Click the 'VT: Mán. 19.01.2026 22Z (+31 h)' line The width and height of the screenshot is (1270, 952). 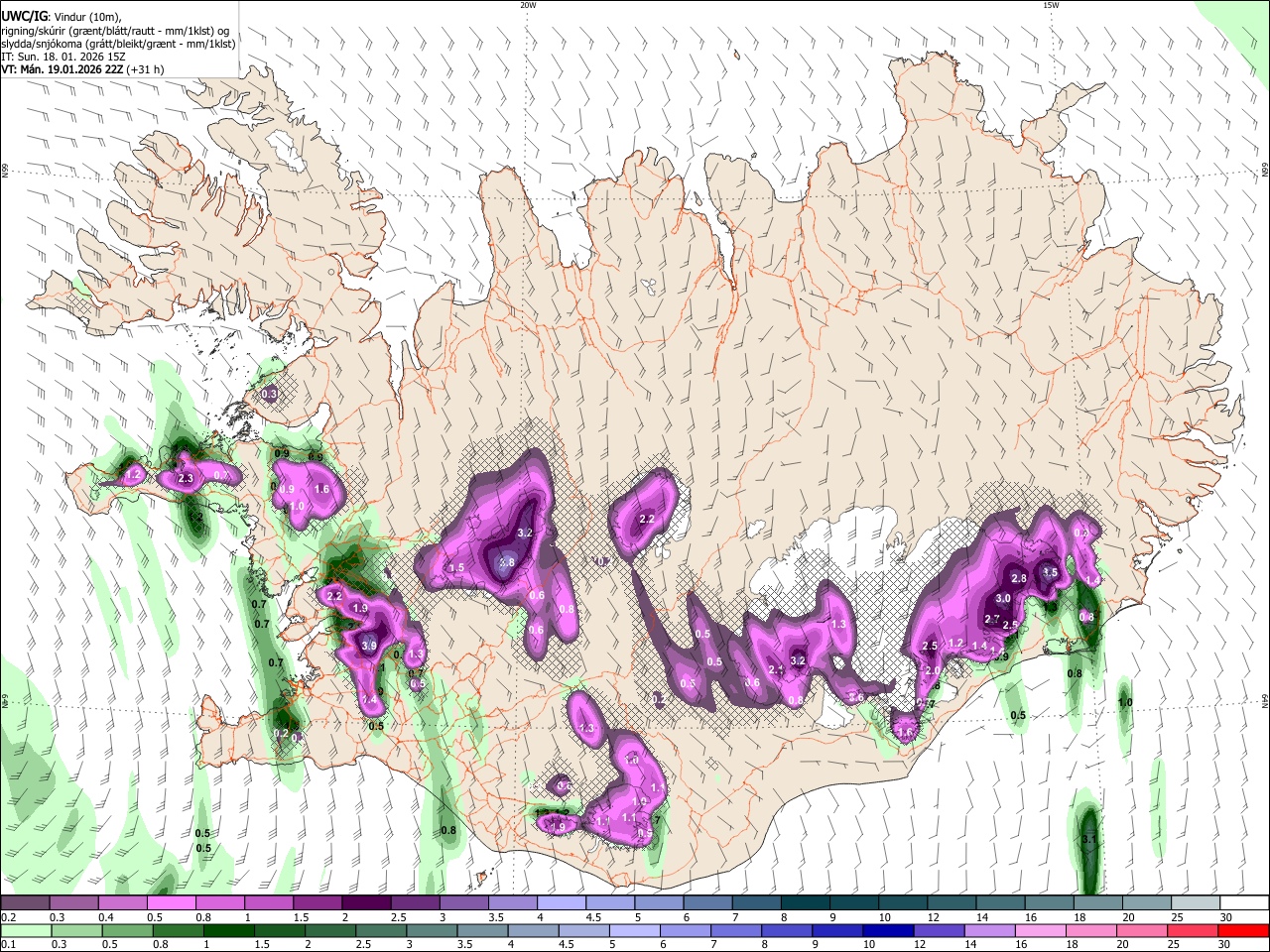[x=83, y=69]
